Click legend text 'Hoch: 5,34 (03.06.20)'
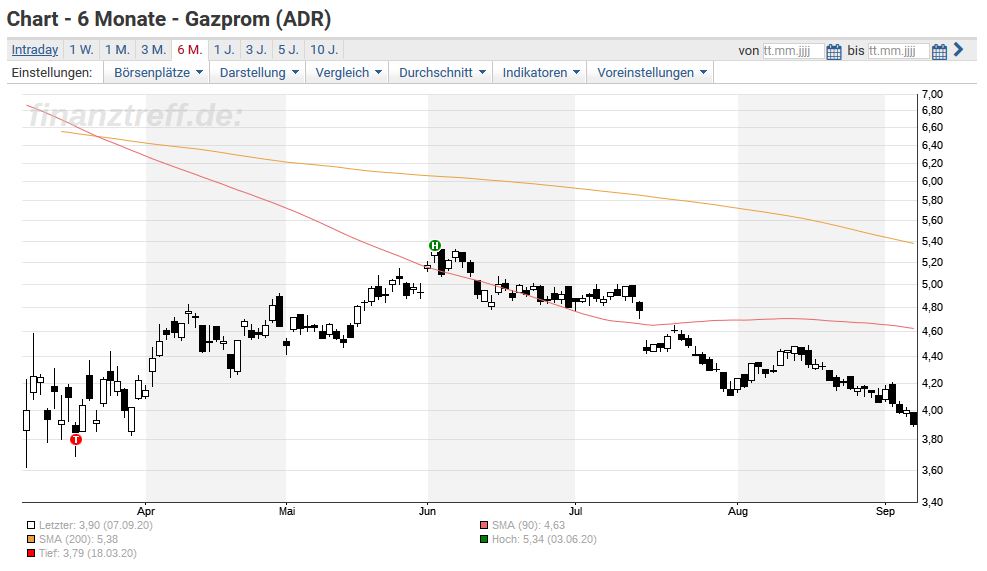987x571 pixels. 544,540
